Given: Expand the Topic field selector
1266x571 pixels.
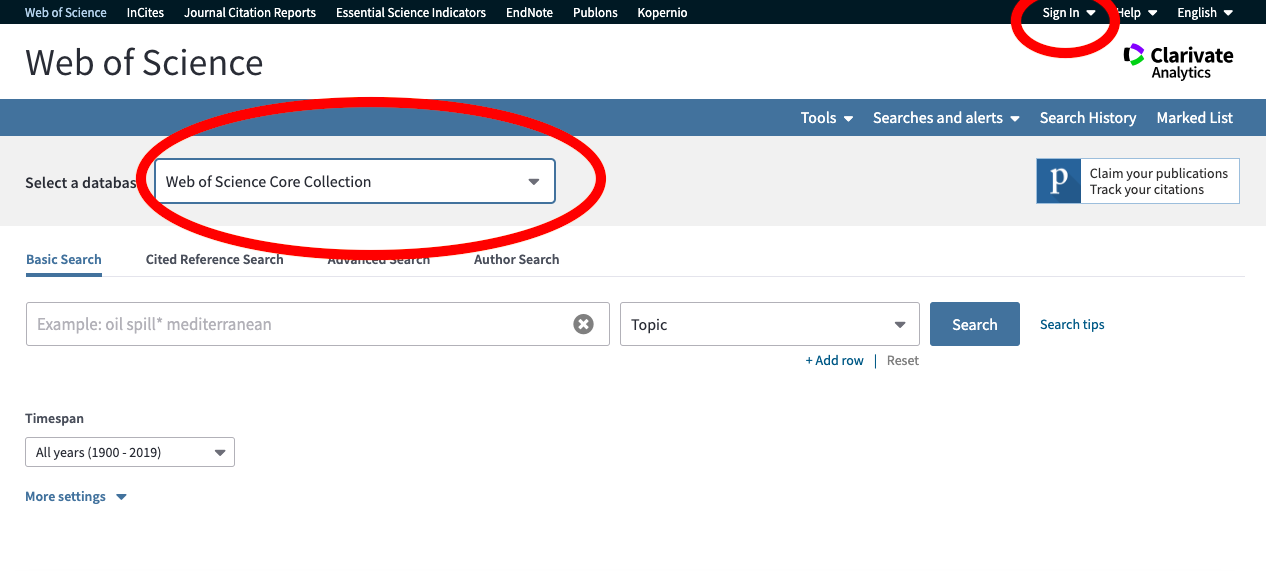Looking at the screenshot, I should [769, 325].
